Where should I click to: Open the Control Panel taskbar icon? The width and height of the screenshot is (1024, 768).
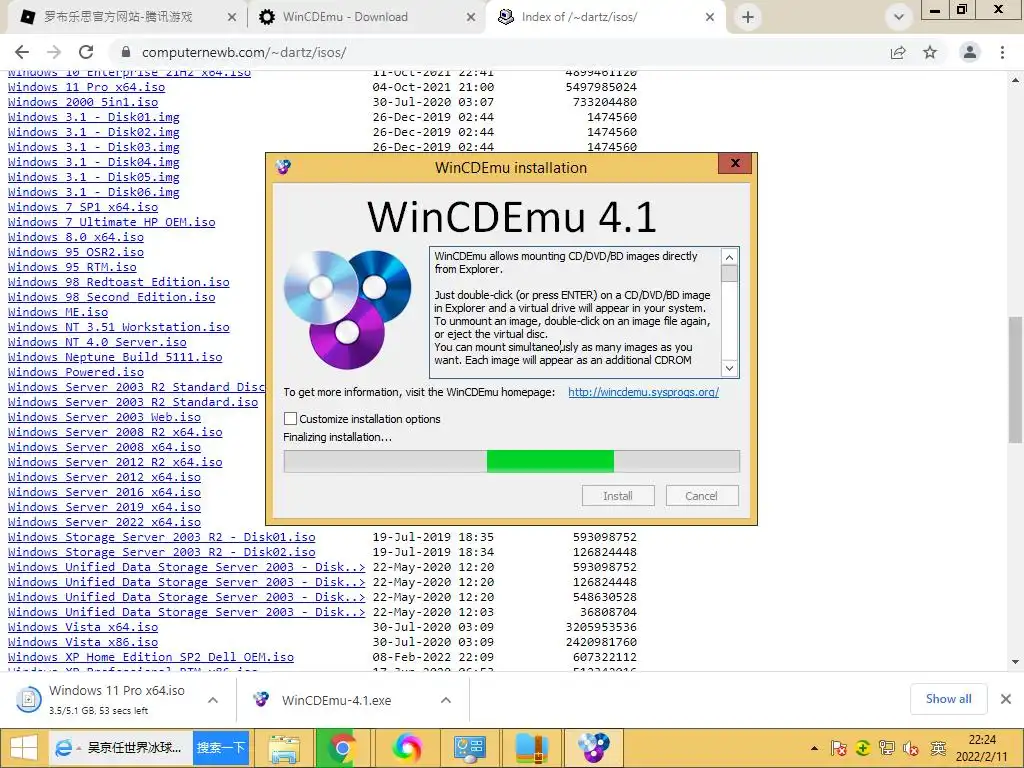click(470, 748)
